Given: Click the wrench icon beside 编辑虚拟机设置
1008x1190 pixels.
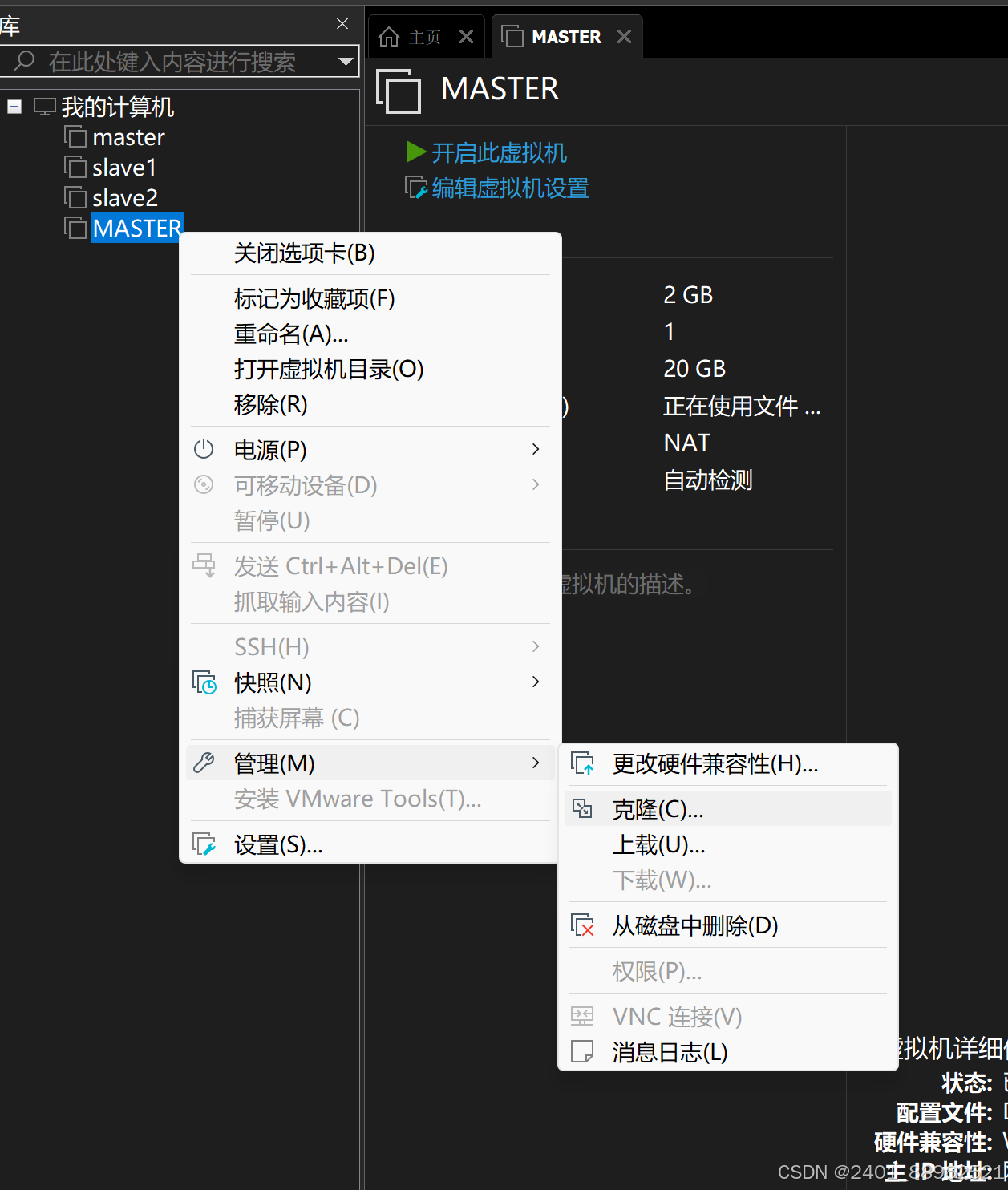Looking at the screenshot, I should tap(416, 188).
